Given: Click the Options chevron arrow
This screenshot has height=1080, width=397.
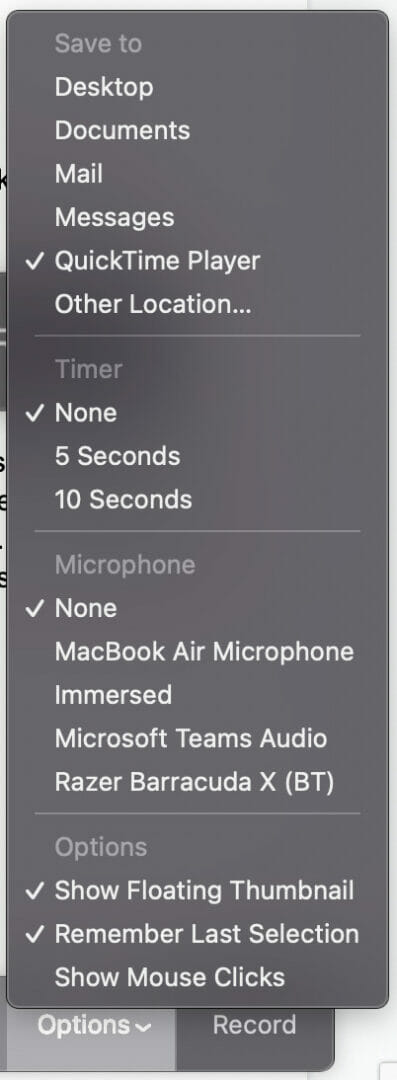Looking at the screenshot, I should pos(143,1028).
